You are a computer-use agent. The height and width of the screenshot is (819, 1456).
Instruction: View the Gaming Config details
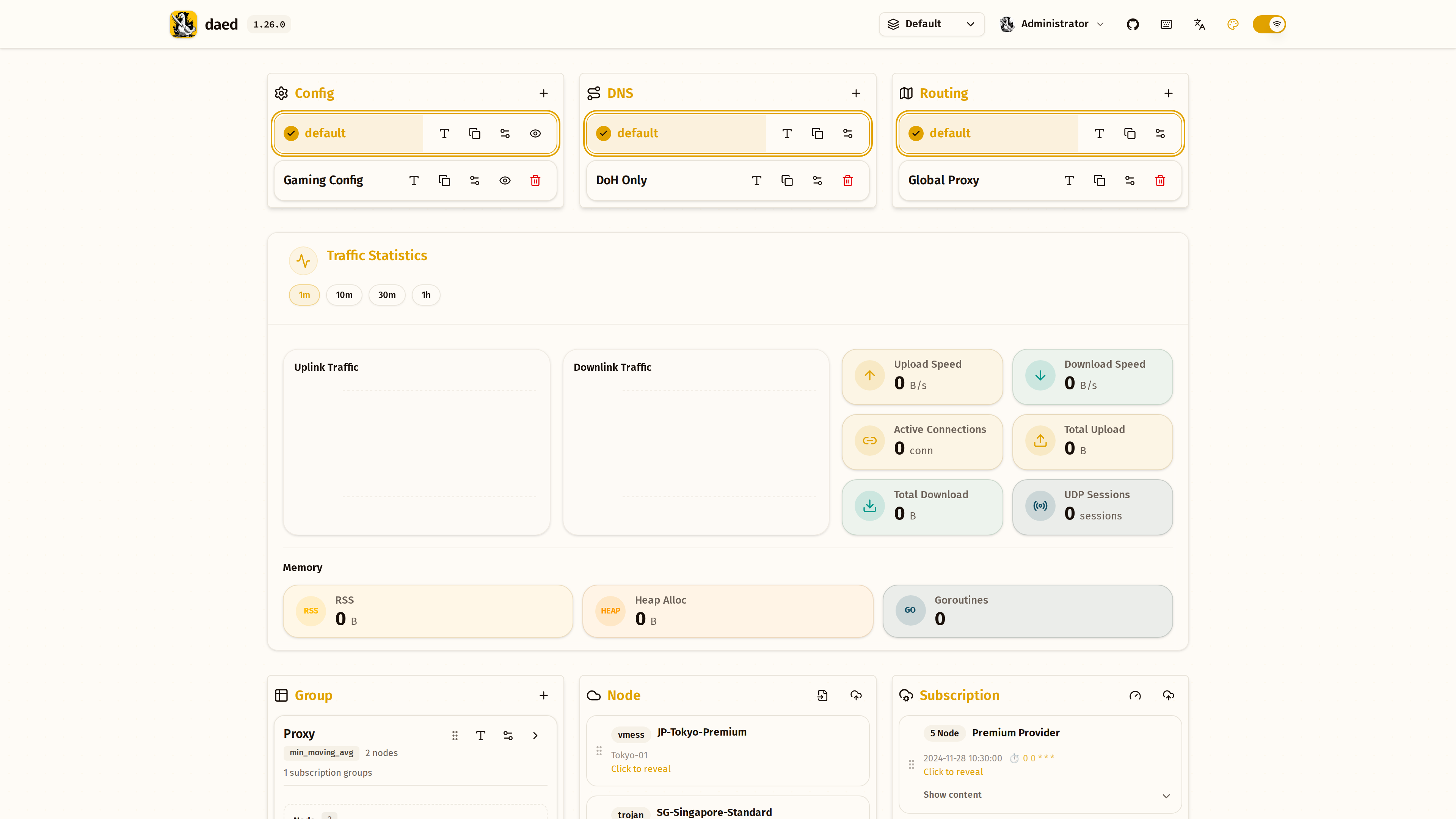[x=505, y=180]
